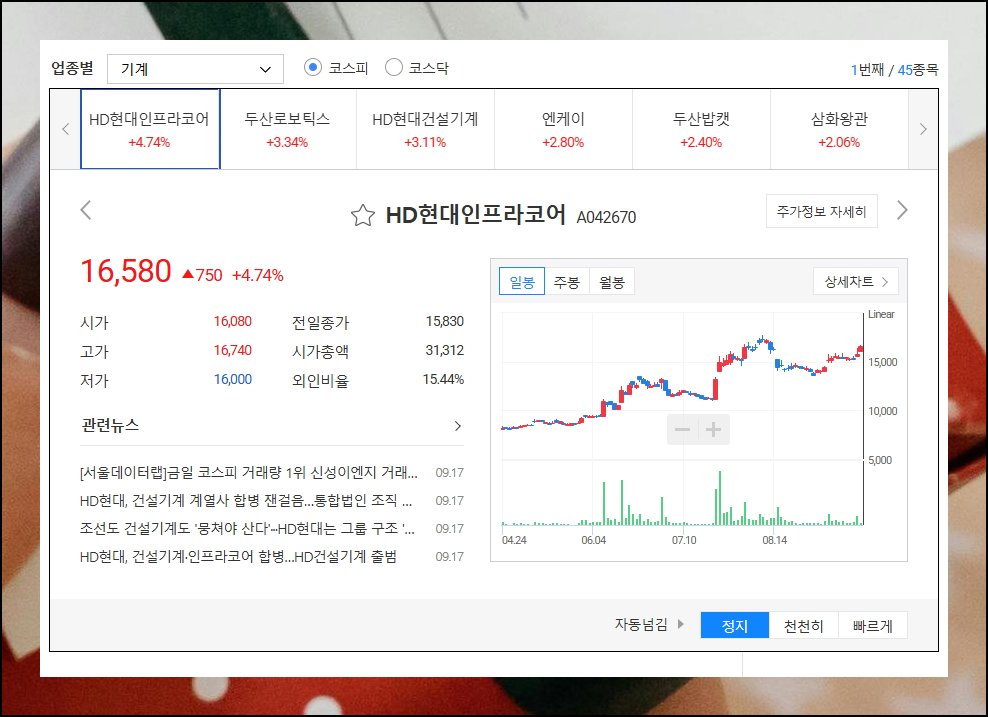Screen dimensions: 988x717
Task: Click 시가 value 16,080
Action: 233,321
